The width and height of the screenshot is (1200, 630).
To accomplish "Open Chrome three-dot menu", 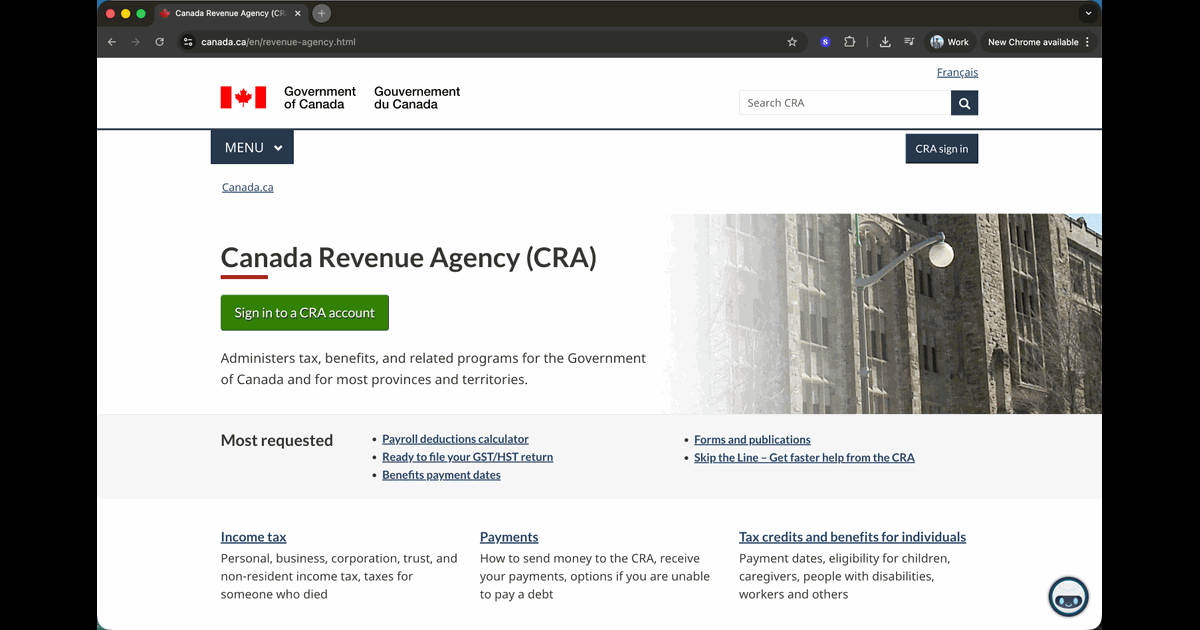I will pos(1087,42).
